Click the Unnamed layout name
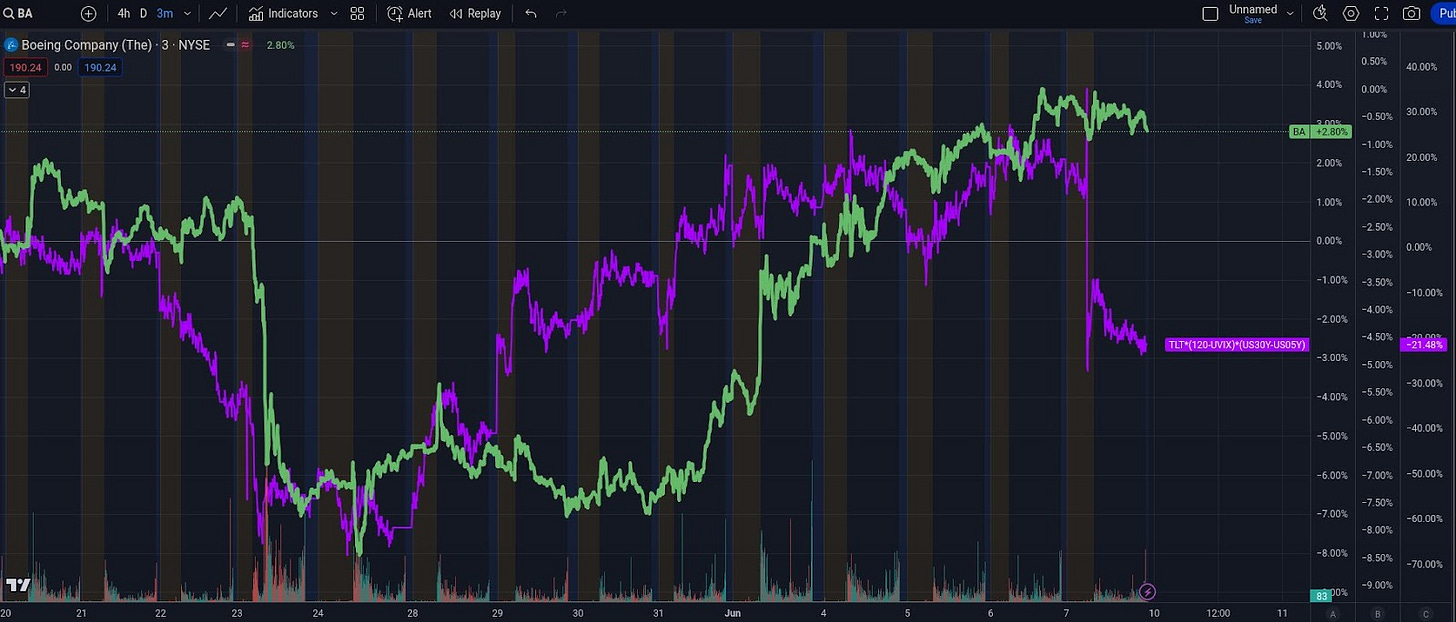 [1253, 9]
